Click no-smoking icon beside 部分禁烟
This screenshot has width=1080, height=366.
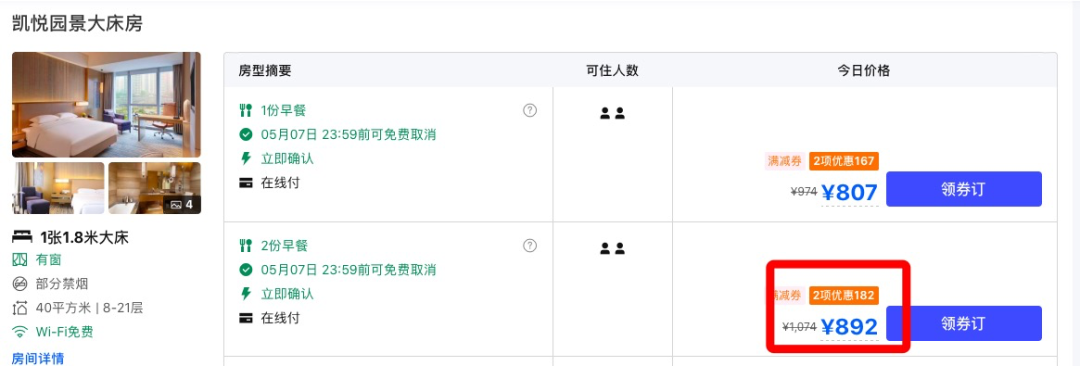click(21, 284)
